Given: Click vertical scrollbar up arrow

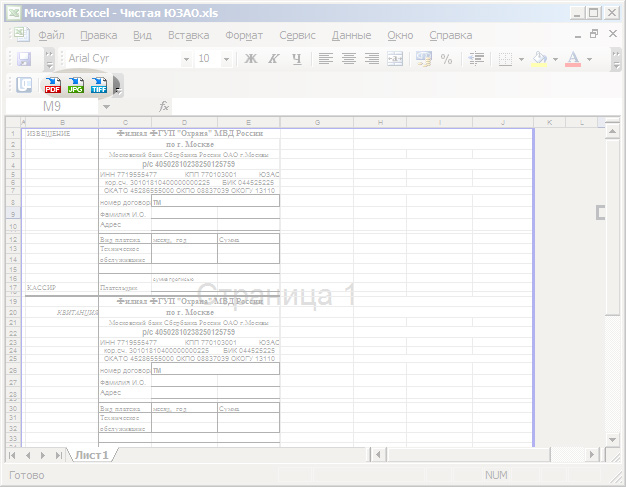Looking at the screenshot, I should coord(612,131).
